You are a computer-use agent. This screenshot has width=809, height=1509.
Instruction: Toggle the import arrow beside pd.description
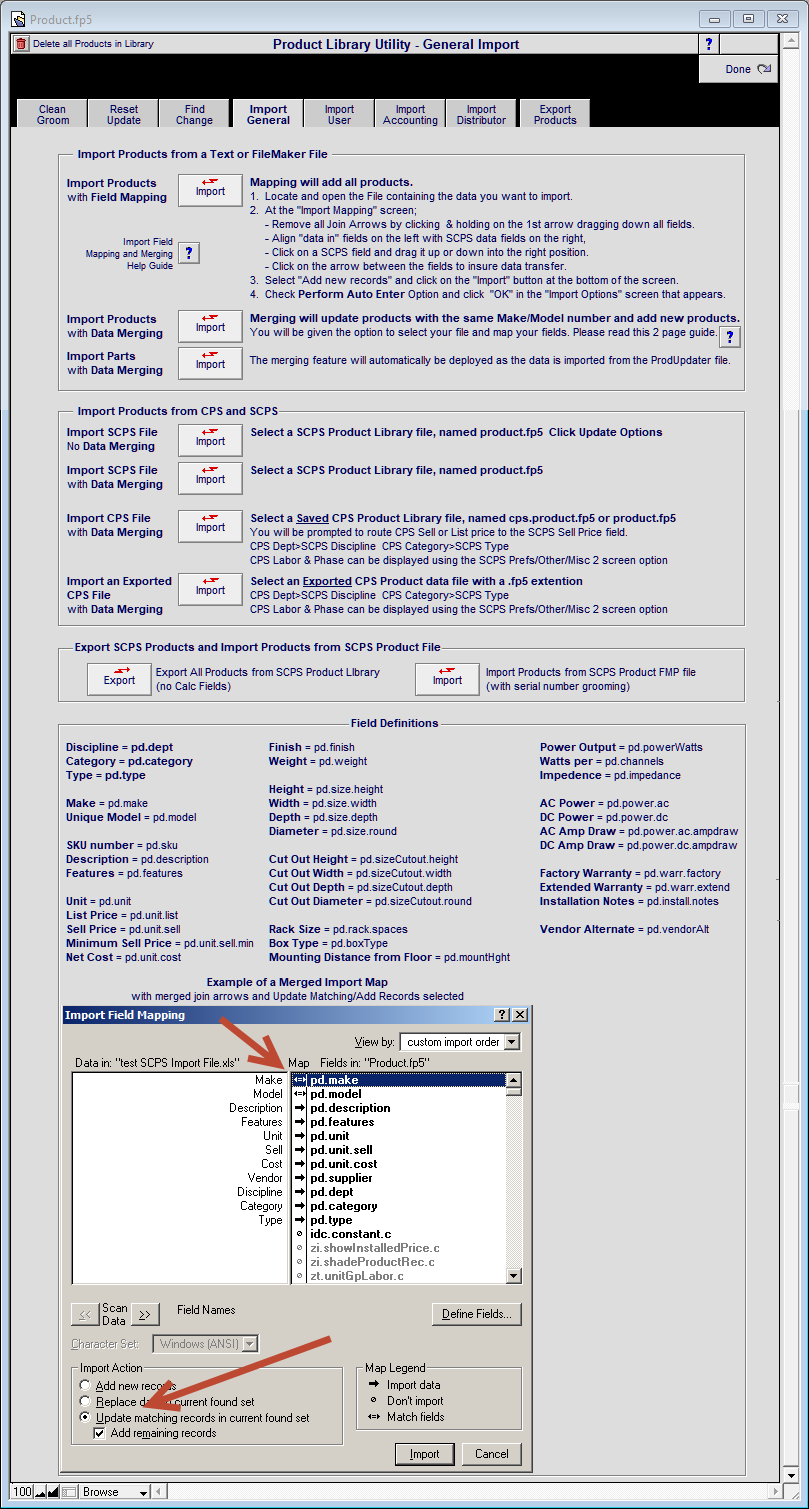[x=299, y=1108]
